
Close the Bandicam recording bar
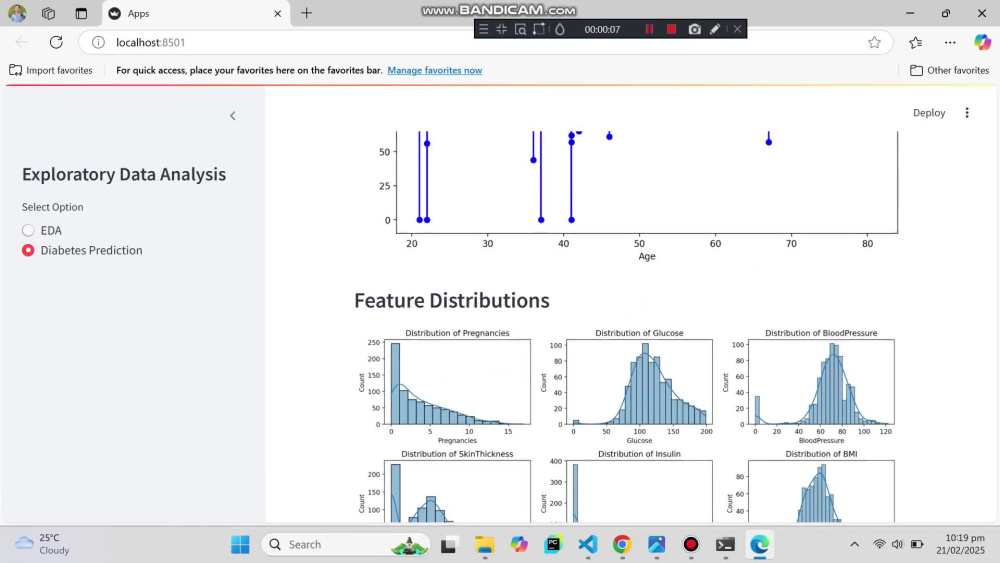click(x=737, y=29)
